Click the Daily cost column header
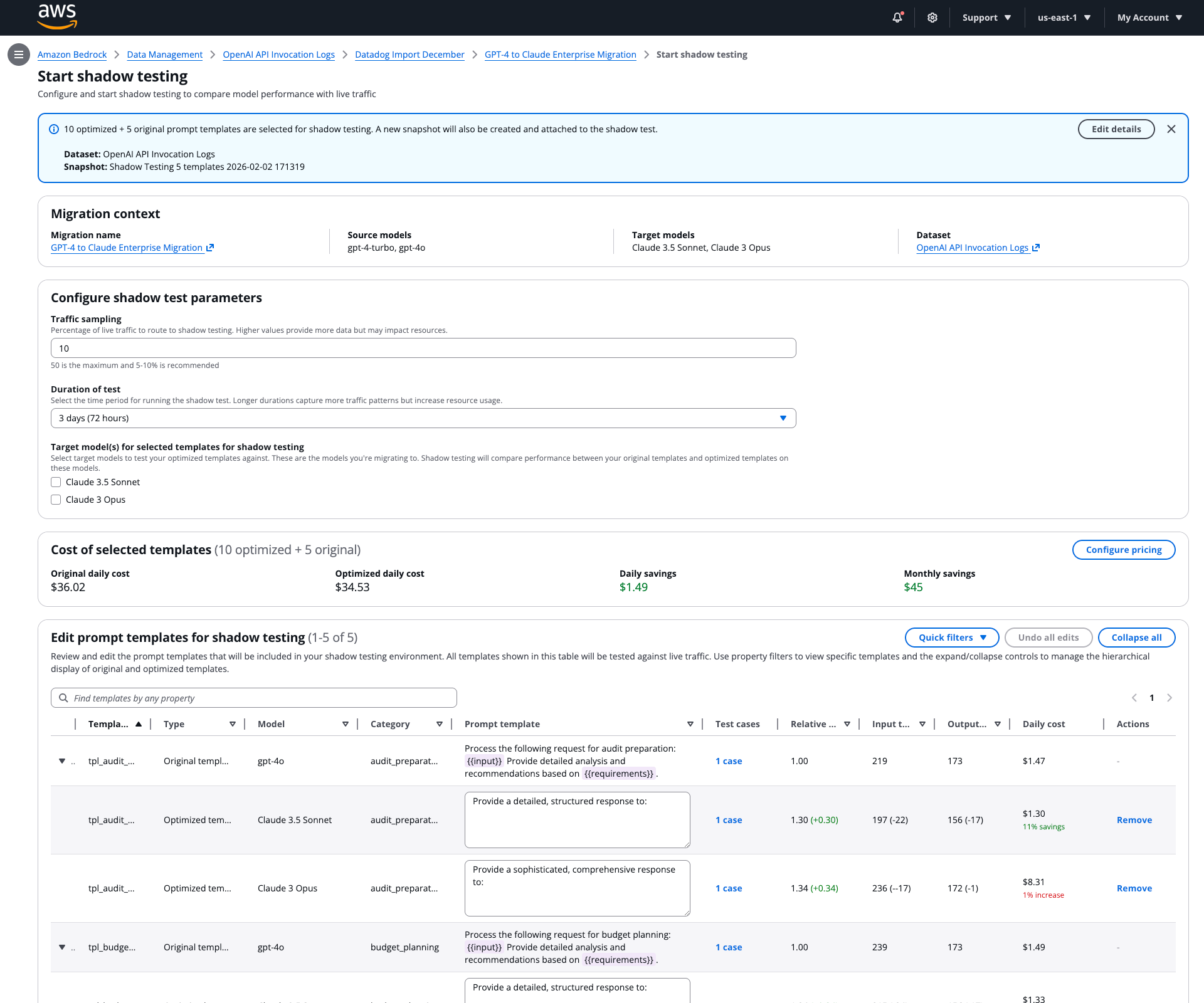Screen dimensions: 1204x1003 [1043, 724]
